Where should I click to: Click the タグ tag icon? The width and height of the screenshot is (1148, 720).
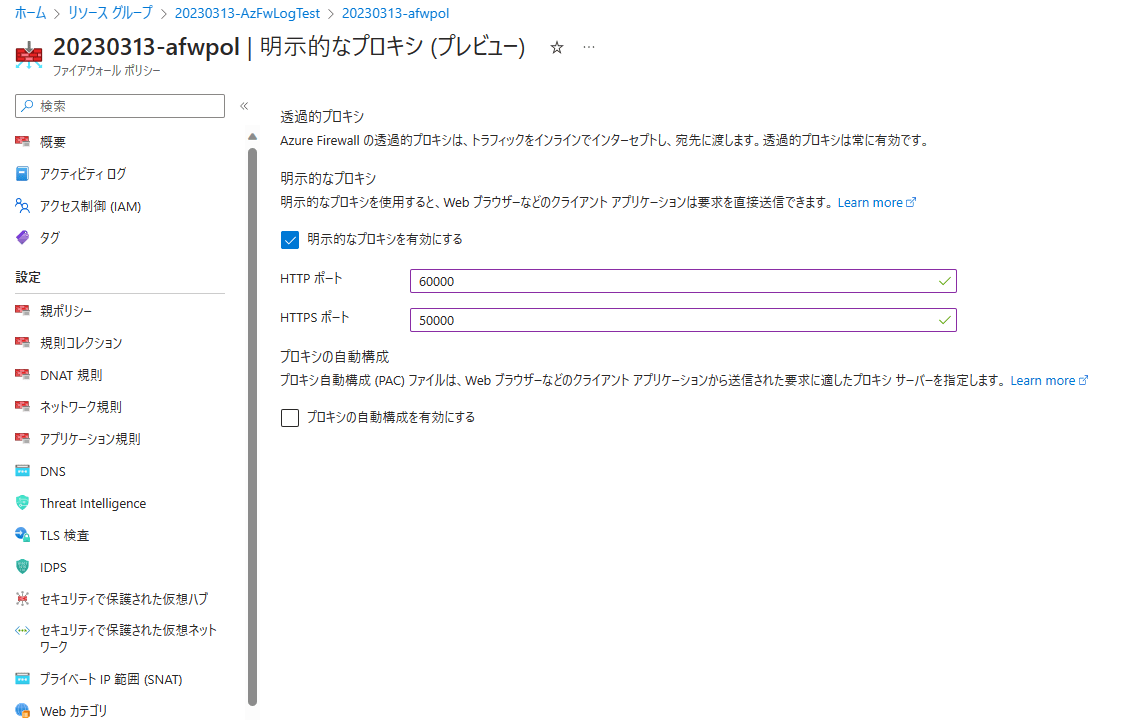[23, 237]
